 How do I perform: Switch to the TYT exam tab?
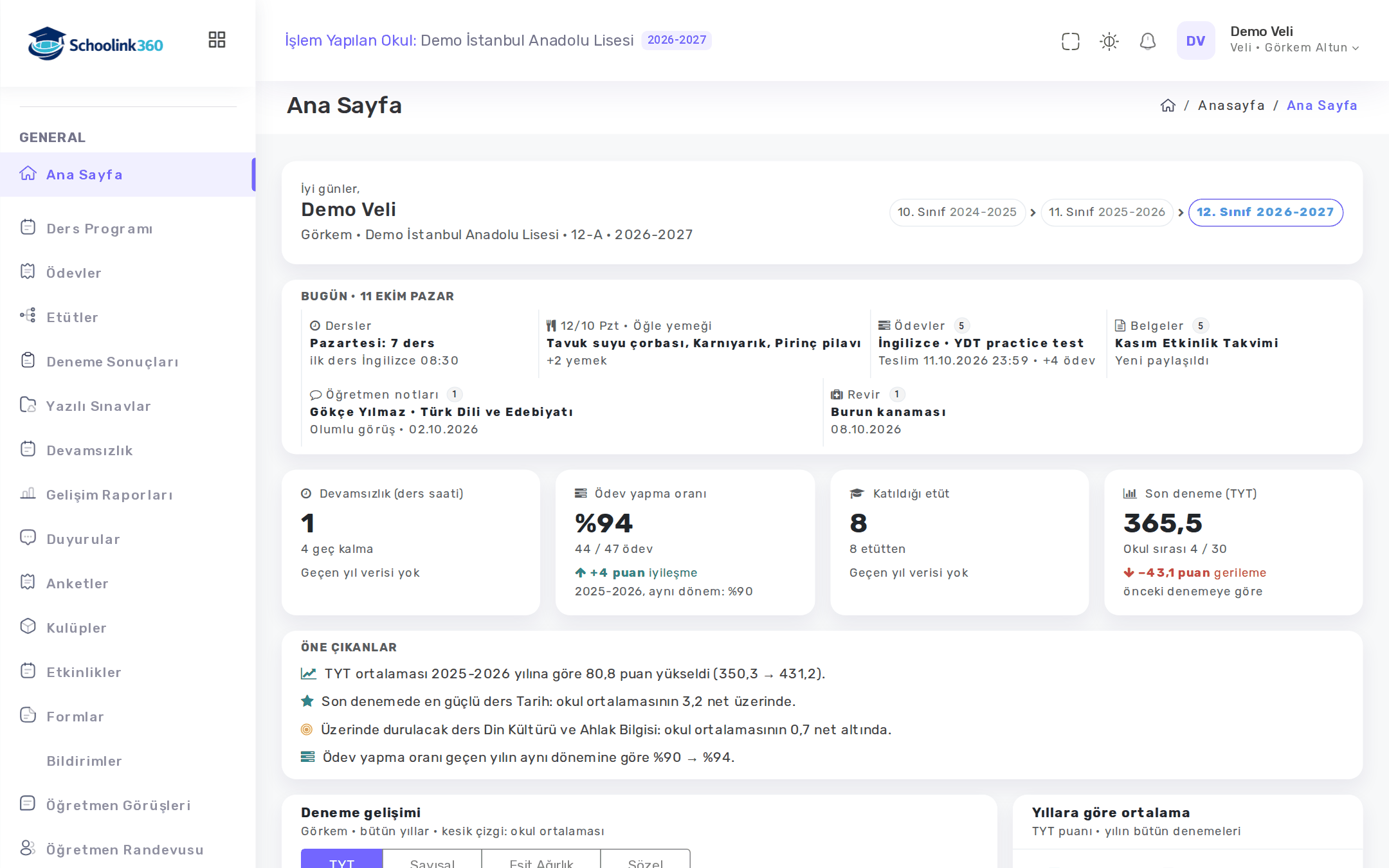[341, 859]
